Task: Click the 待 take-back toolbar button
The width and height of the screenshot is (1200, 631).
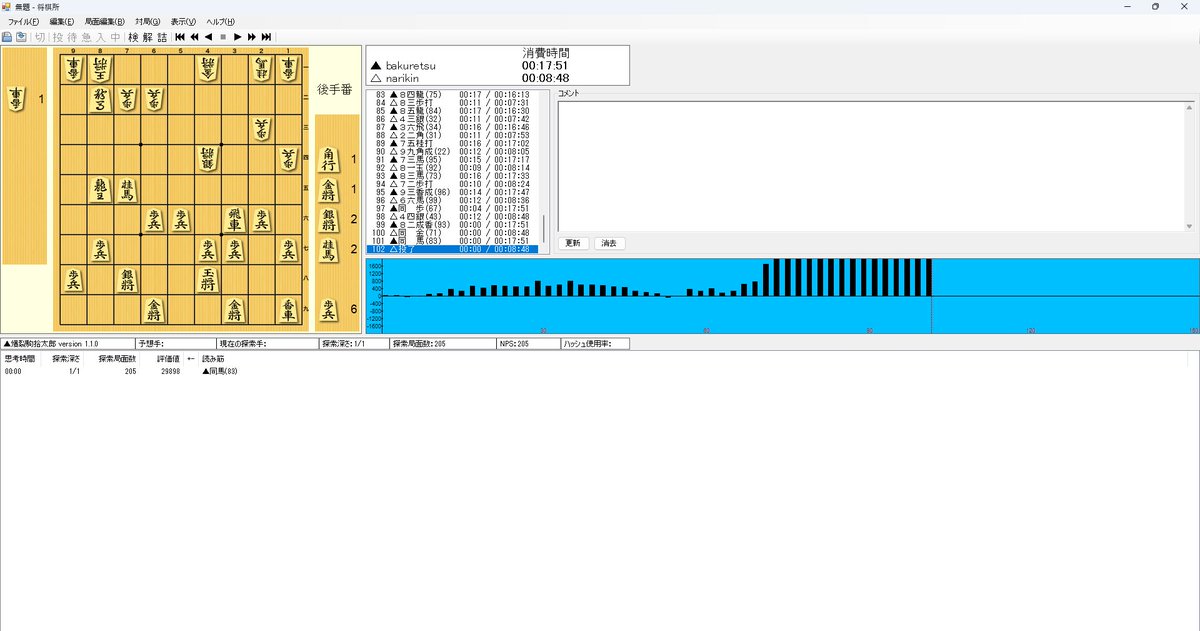Action: click(x=71, y=37)
